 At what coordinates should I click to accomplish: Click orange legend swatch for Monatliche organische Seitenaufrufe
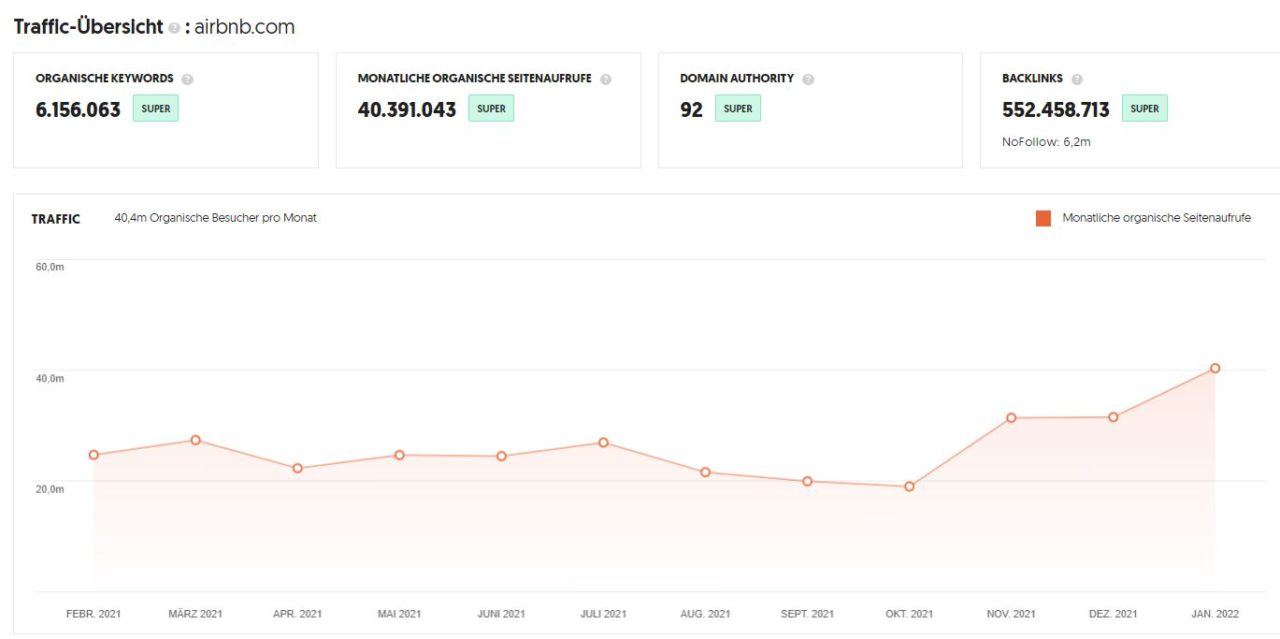(x=1043, y=218)
